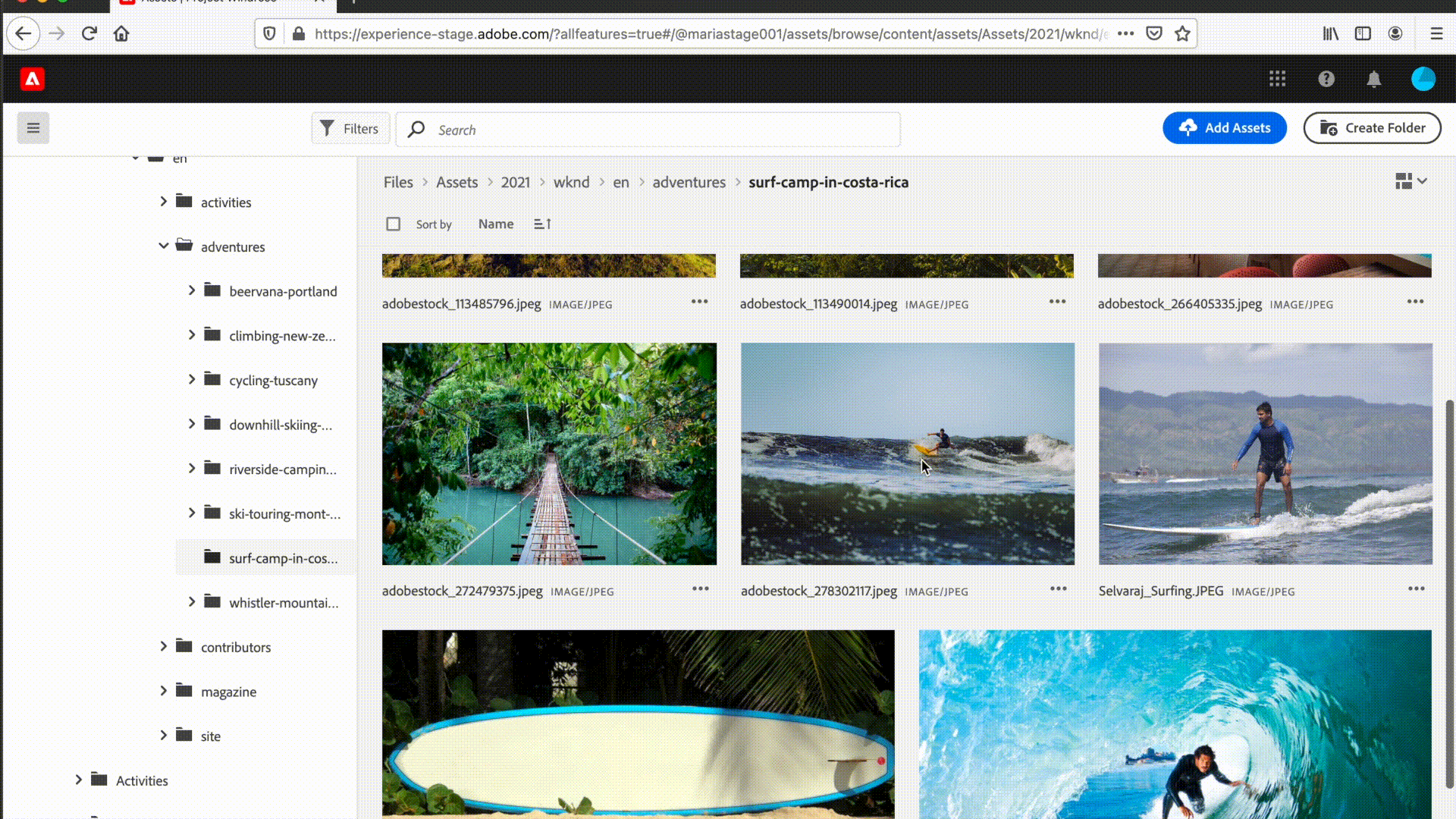This screenshot has width=1456, height=819.
Task: Click the Add Assets button
Action: coord(1224,128)
